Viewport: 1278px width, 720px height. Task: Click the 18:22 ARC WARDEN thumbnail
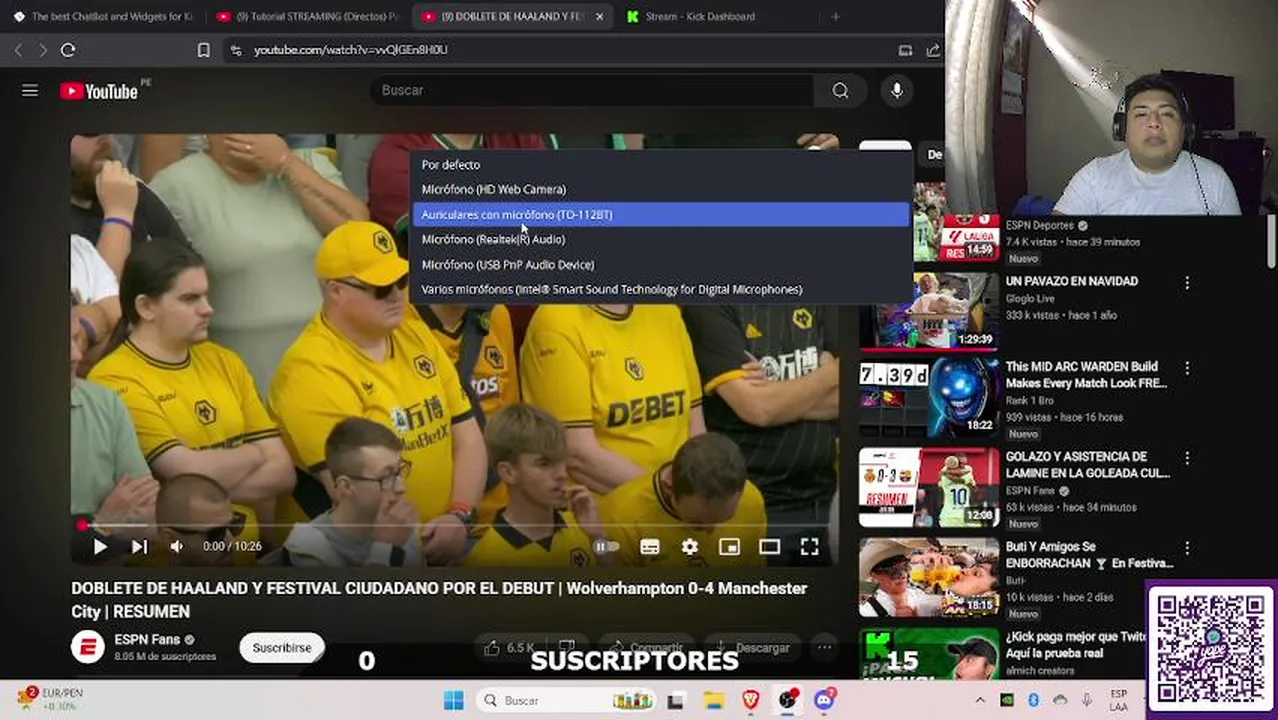pyautogui.click(x=929, y=397)
